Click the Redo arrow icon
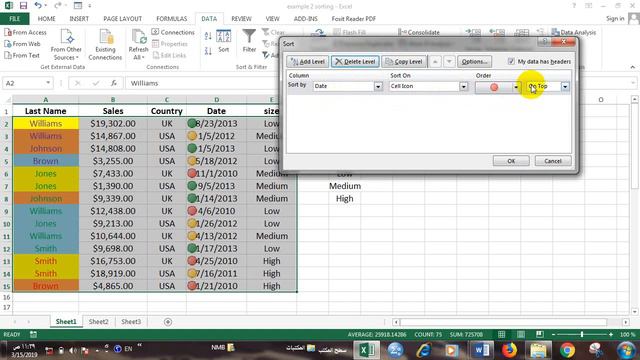The height and width of the screenshot is (360, 640). pos(58,5)
